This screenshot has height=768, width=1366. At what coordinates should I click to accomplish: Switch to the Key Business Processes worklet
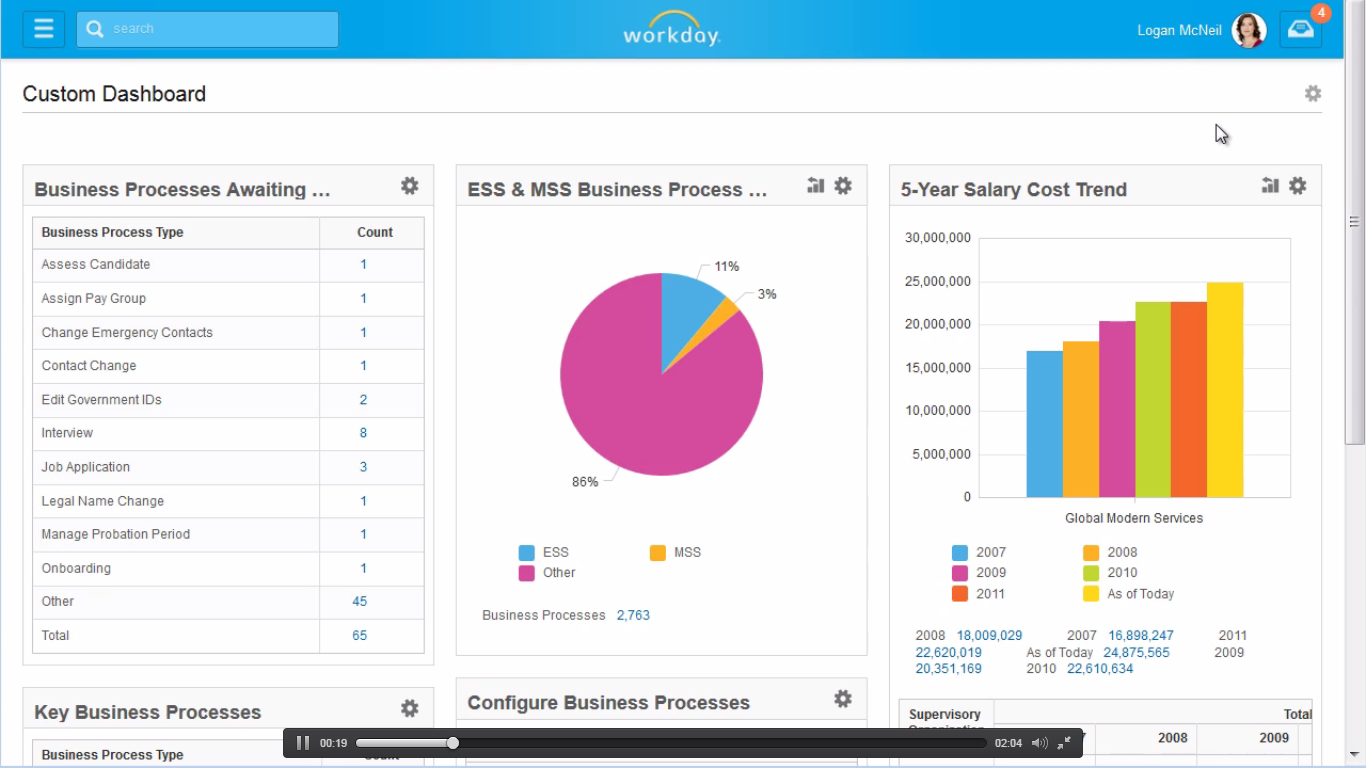(147, 712)
